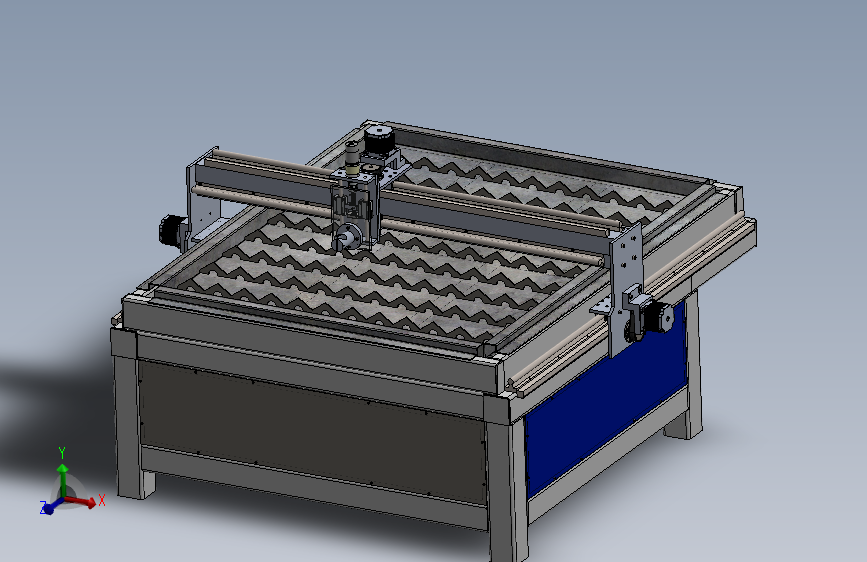This screenshot has height=562, width=867.
Task: Click the green Y axis of the triad
Action: click(x=63, y=480)
